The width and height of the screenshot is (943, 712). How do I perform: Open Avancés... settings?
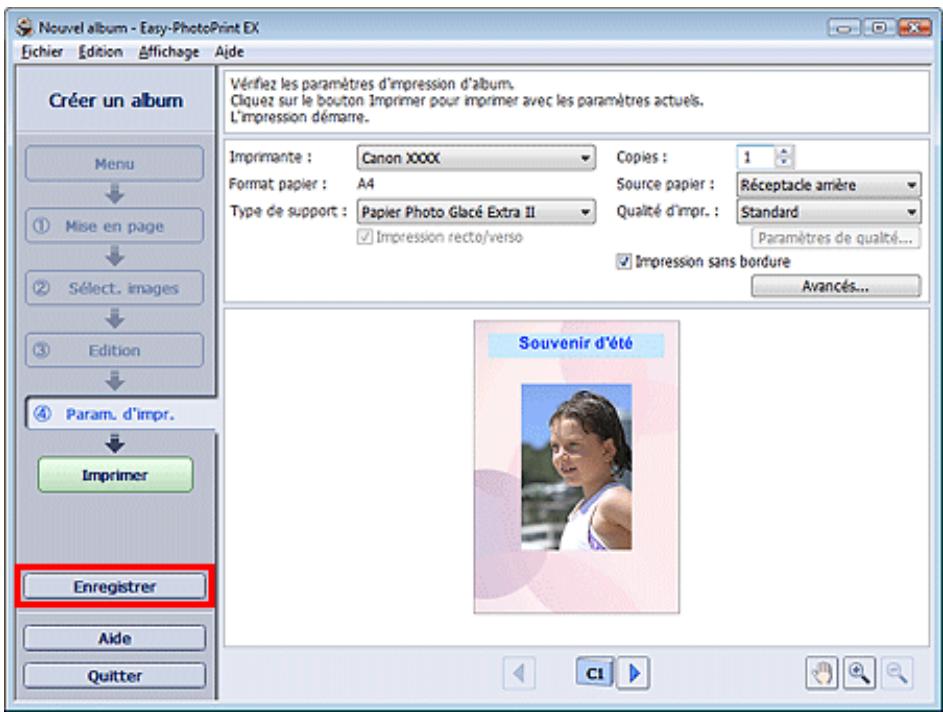835,286
